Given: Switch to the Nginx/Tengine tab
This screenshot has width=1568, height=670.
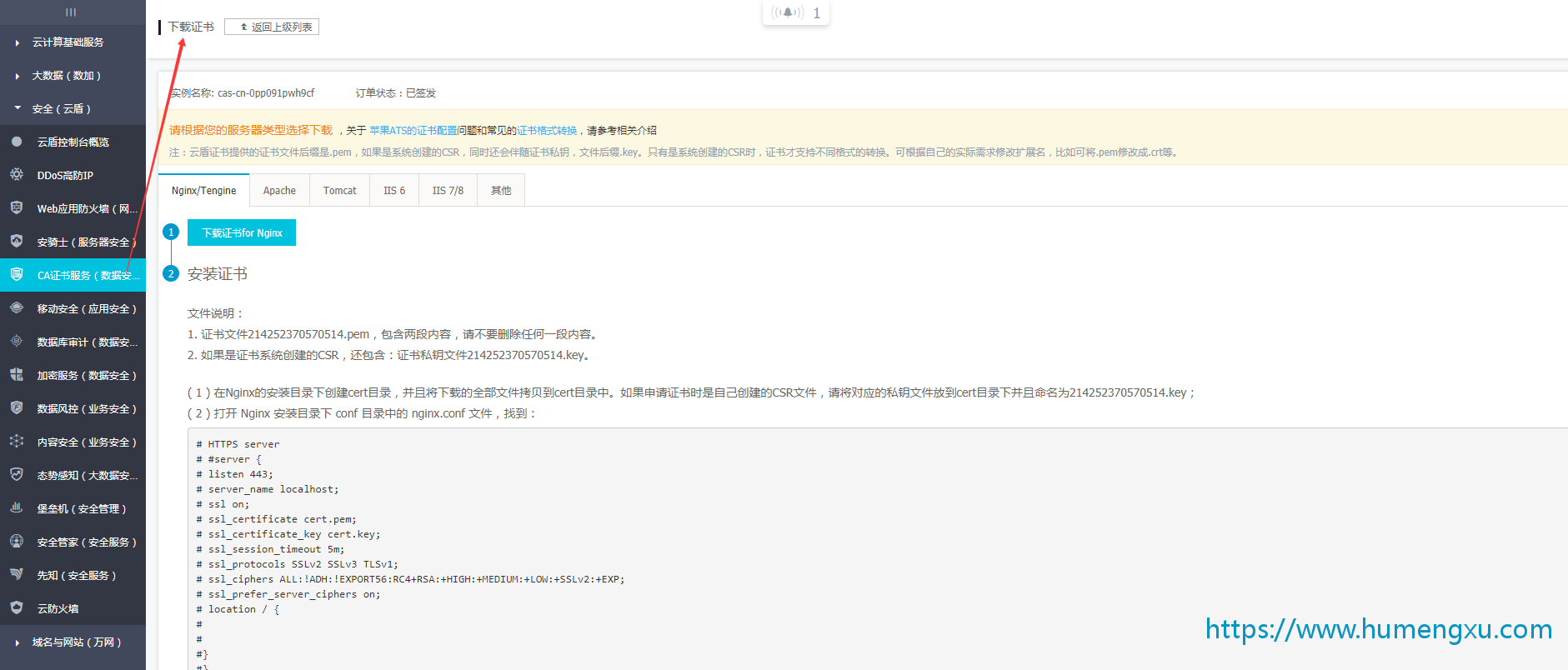Looking at the screenshot, I should tap(204, 190).
